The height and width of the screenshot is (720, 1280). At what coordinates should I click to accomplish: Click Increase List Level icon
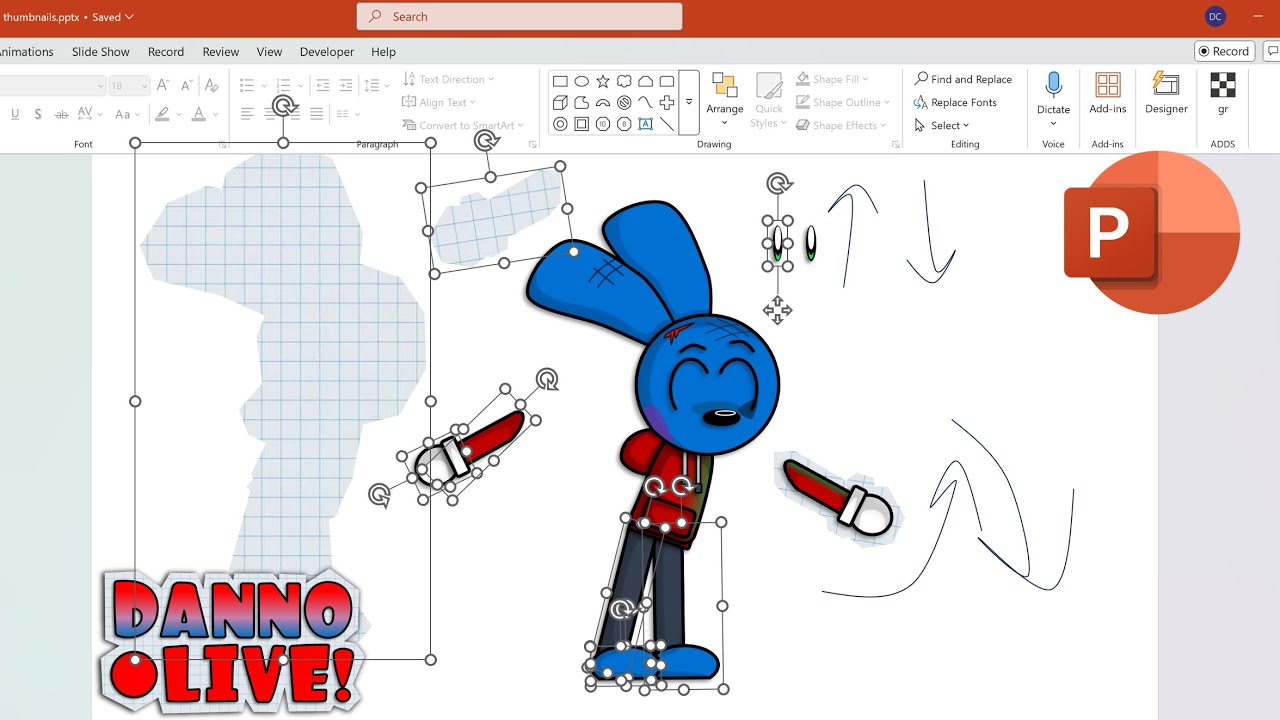(x=346, y=86)
